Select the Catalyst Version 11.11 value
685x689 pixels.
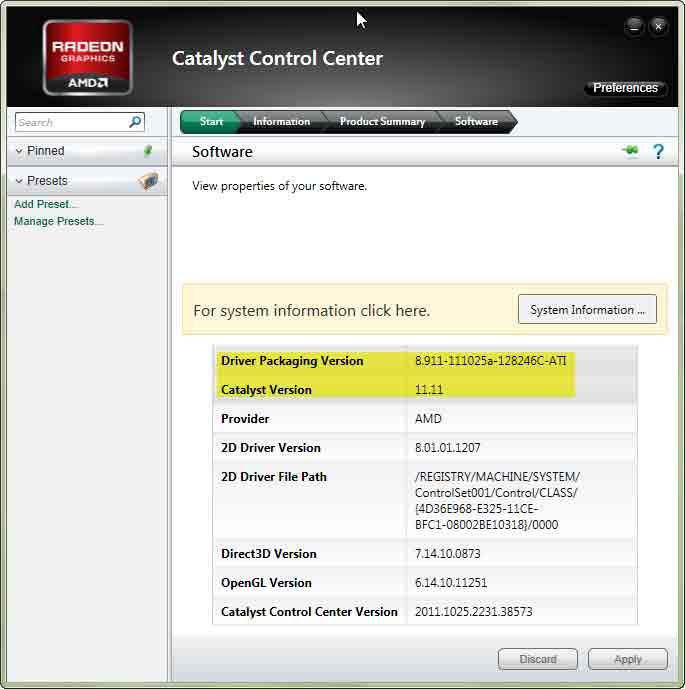pyautogui.click(x=428, y=390)
